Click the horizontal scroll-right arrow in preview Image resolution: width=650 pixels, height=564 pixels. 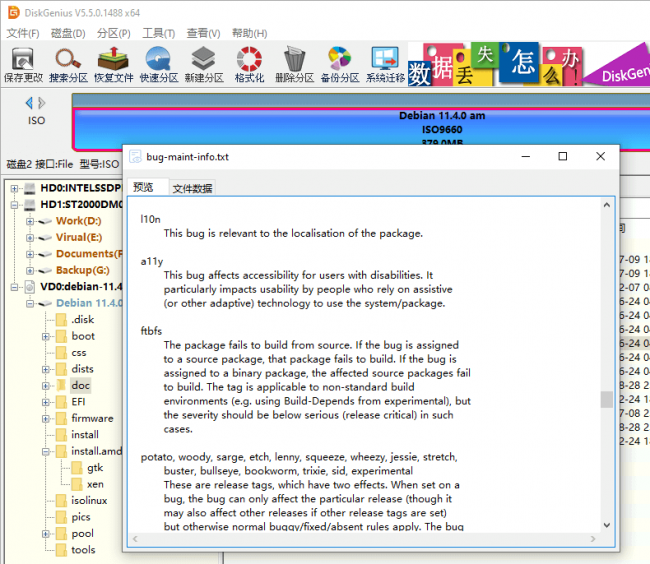coord(593,539)
